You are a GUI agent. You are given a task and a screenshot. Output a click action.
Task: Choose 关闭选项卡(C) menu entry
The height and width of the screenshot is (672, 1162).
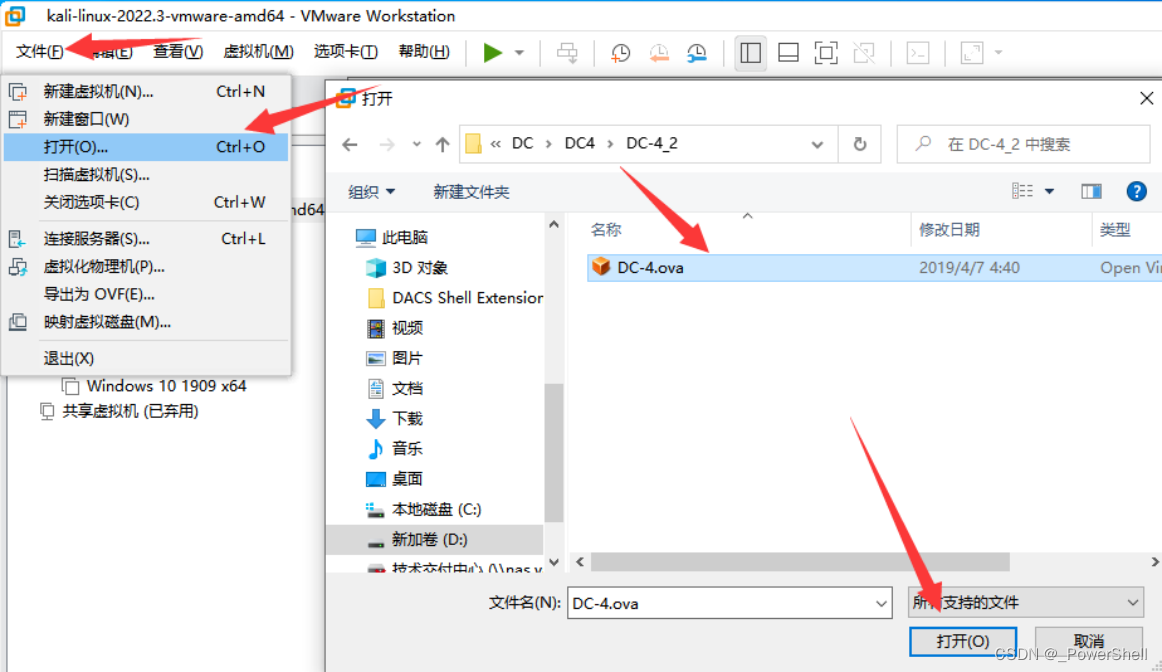click(146, 202)
